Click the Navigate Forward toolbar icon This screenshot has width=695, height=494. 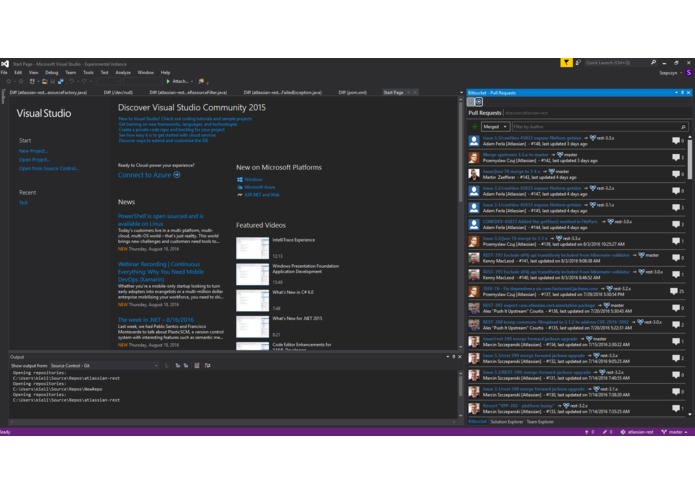coord(21,82)
